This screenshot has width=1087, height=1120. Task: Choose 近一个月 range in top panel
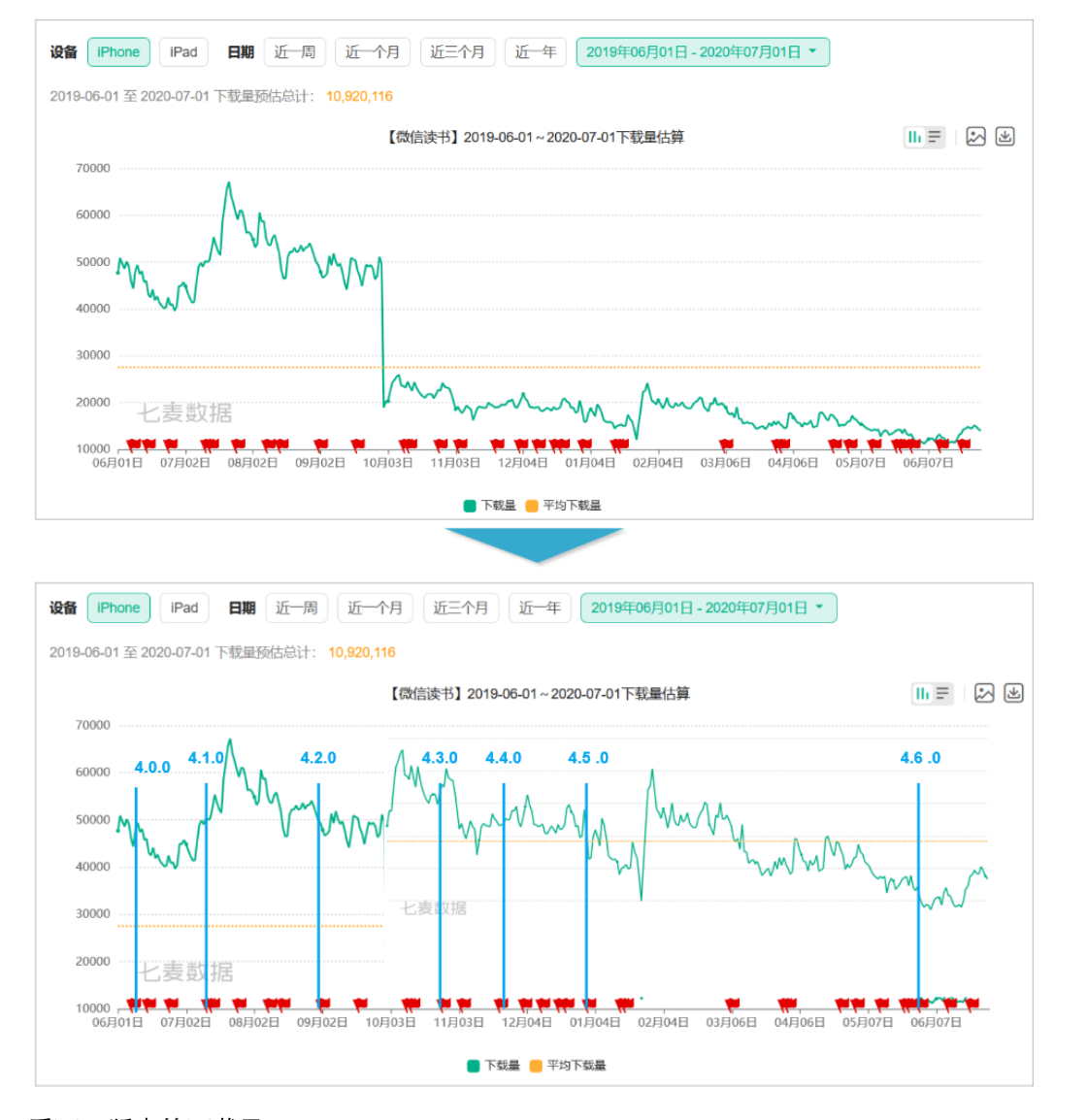(x=373, y=52)
